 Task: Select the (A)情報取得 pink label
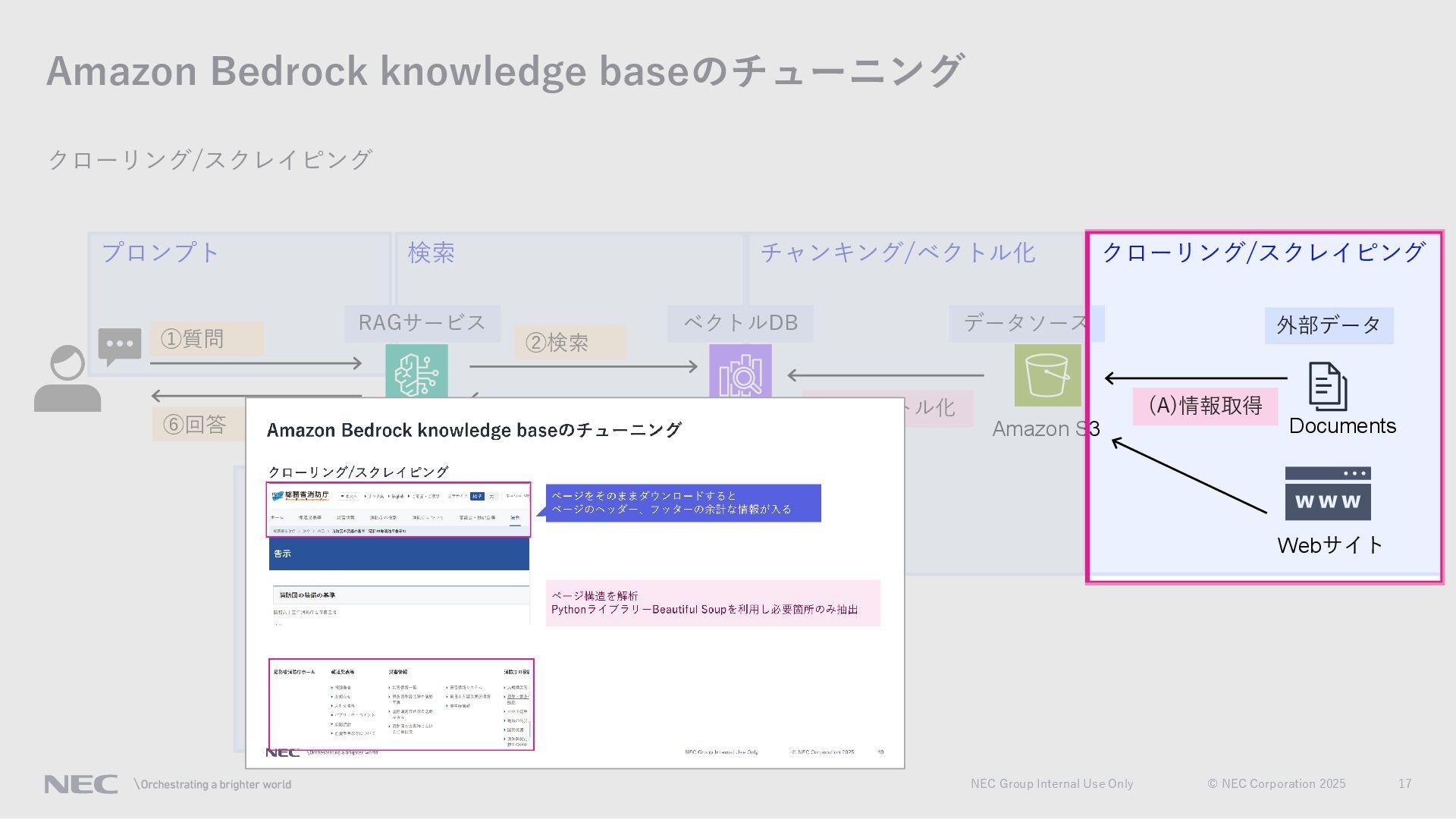(x=1205, y=406)
